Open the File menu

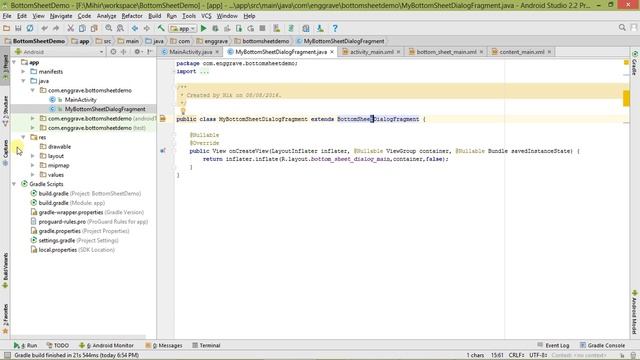7,16
